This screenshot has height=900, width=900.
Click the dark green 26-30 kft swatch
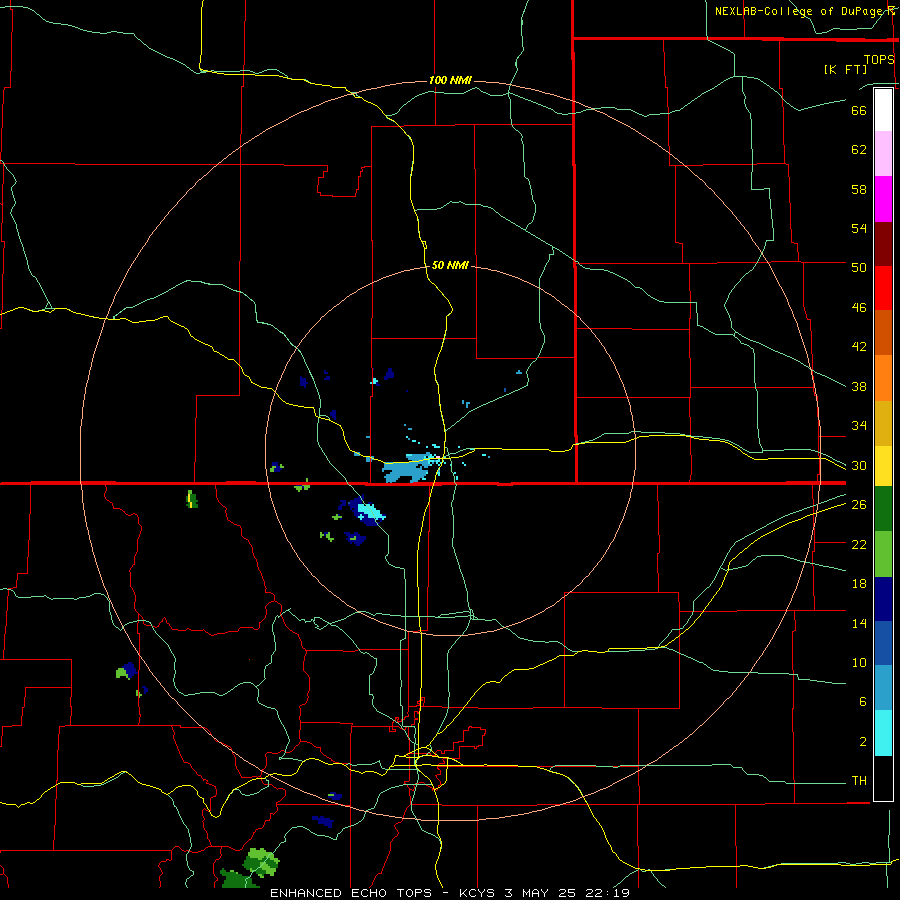[x=883, y=509]
